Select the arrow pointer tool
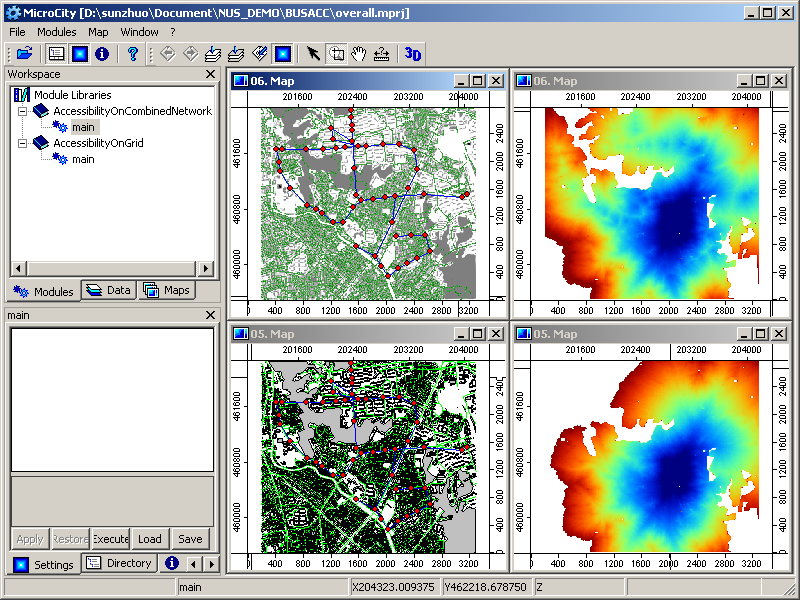800x600 pixels. coord(313,54)
